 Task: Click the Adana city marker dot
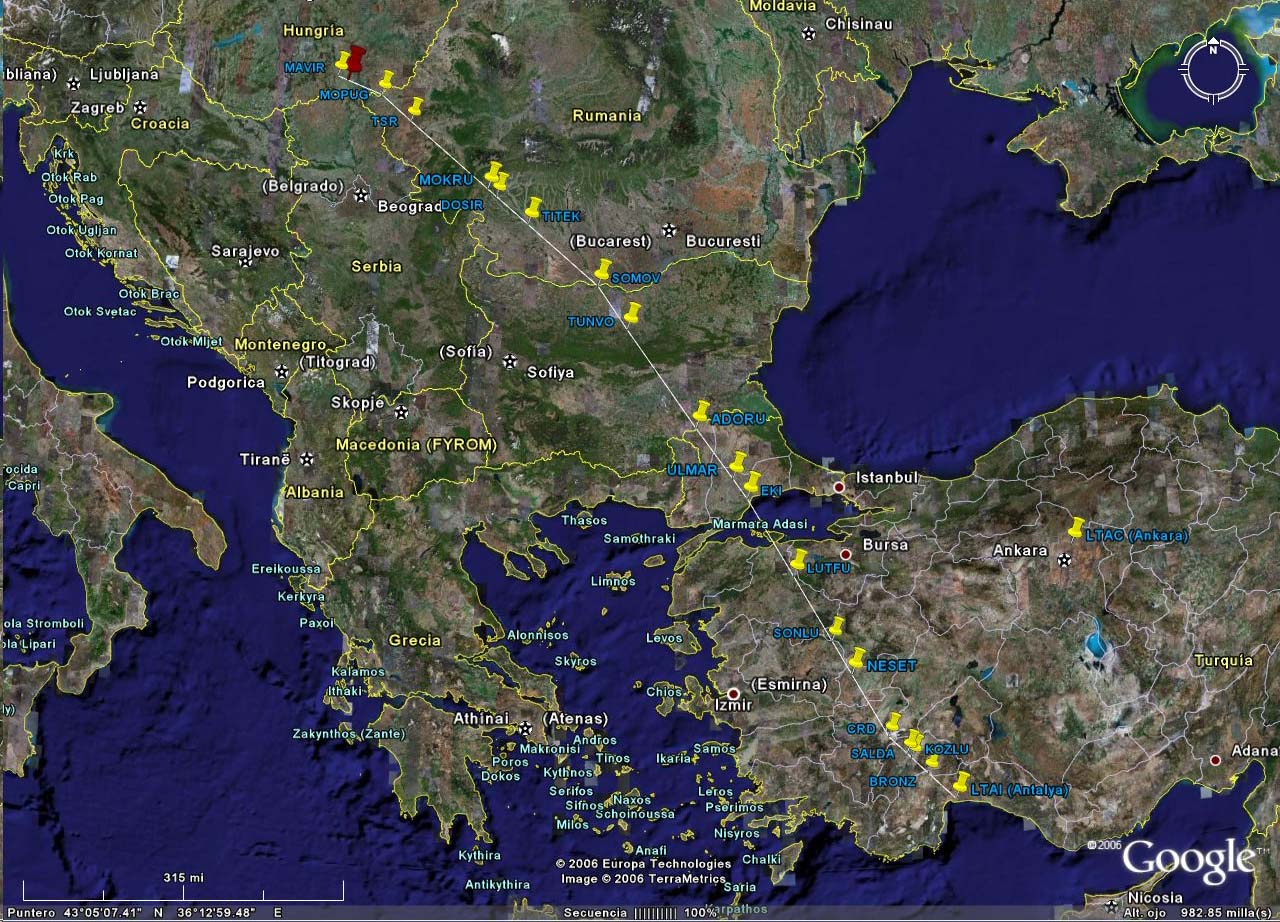click(1216, 761)
